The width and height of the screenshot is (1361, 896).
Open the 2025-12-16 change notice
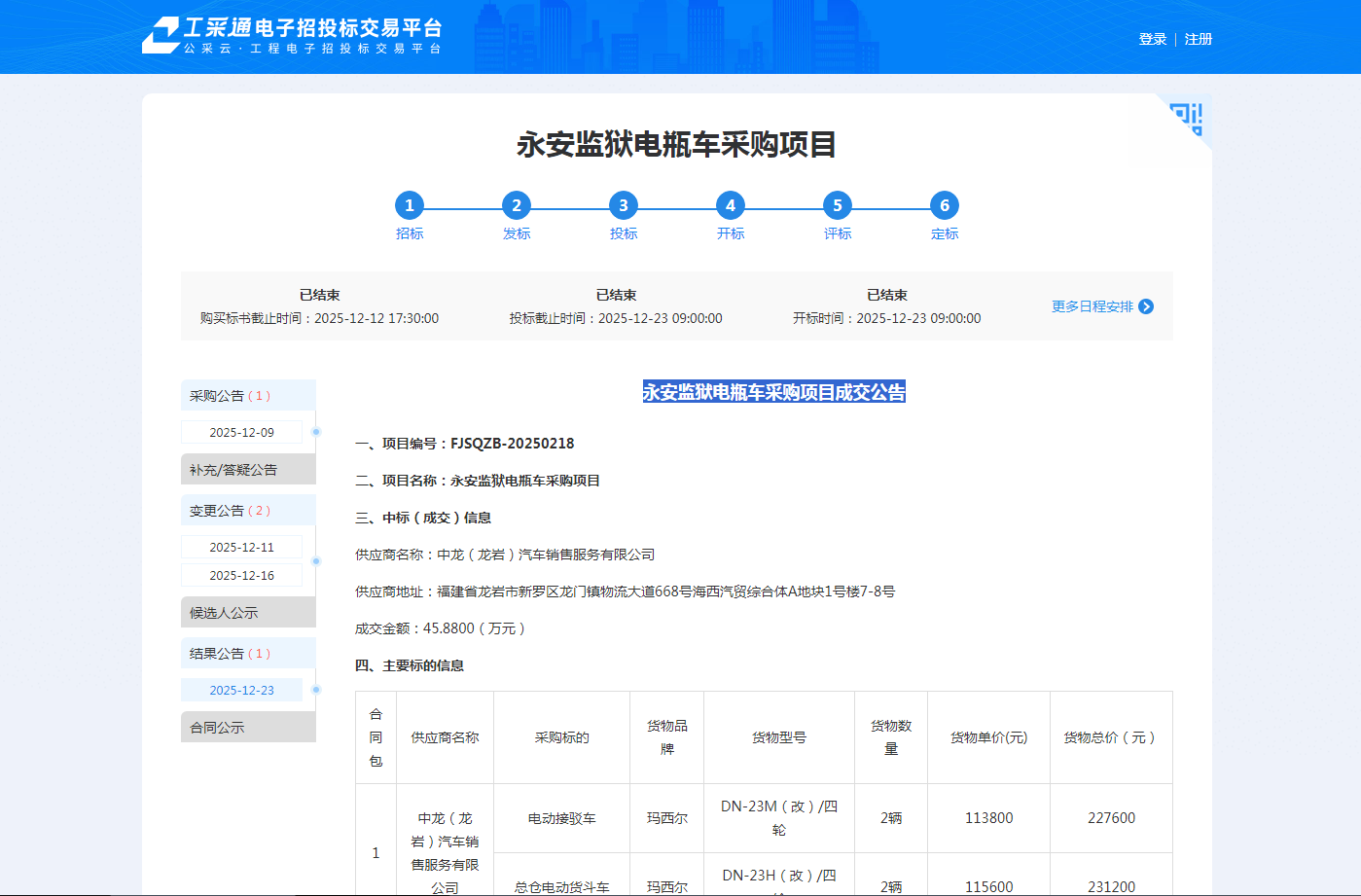(x=242, y=576)
